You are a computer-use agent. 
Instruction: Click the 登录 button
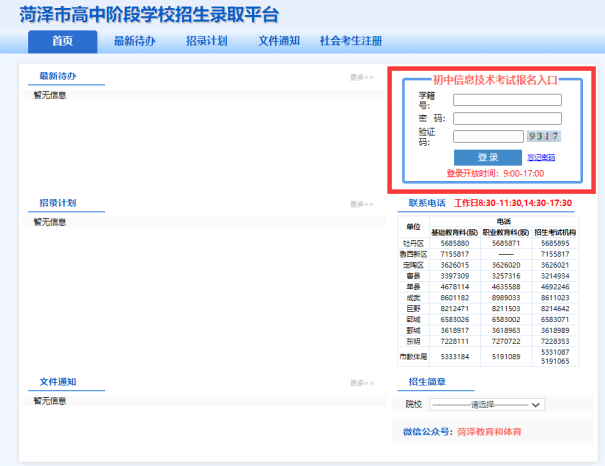(x=488, y=157)
